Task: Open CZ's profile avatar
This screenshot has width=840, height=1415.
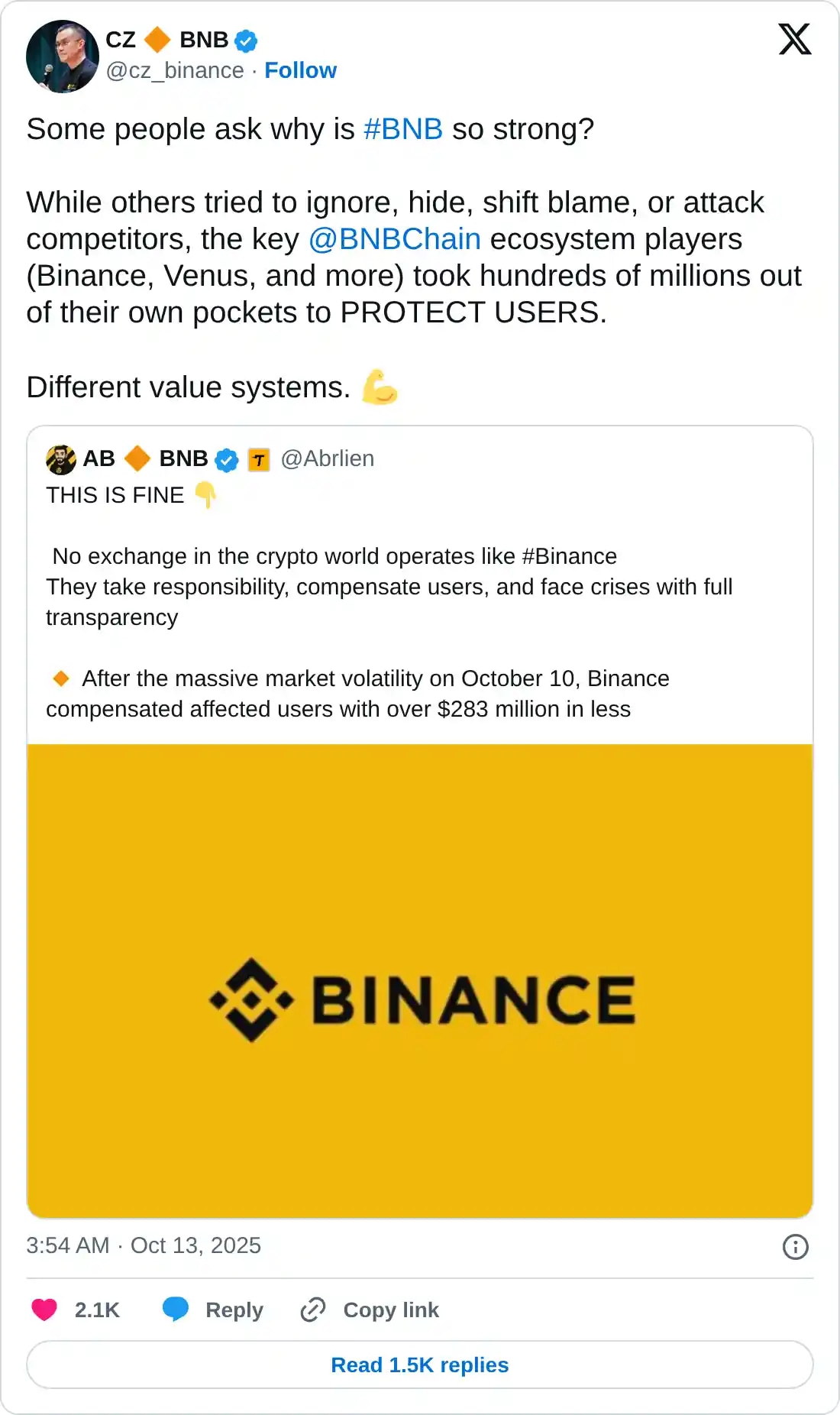Action: click(62, 57)
